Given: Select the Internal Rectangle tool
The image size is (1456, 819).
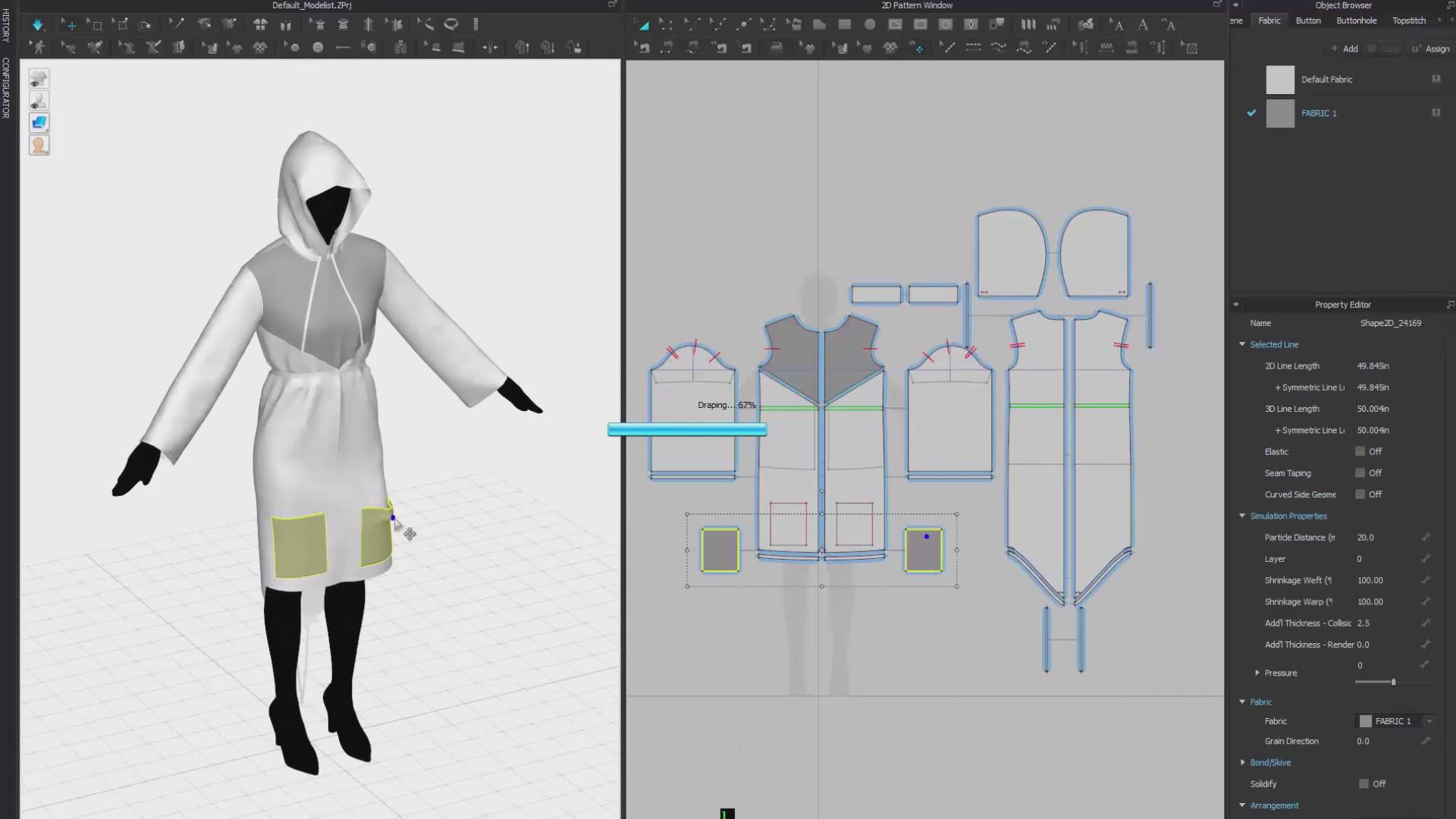Looking at the screenshot, I should pos(921,24).
